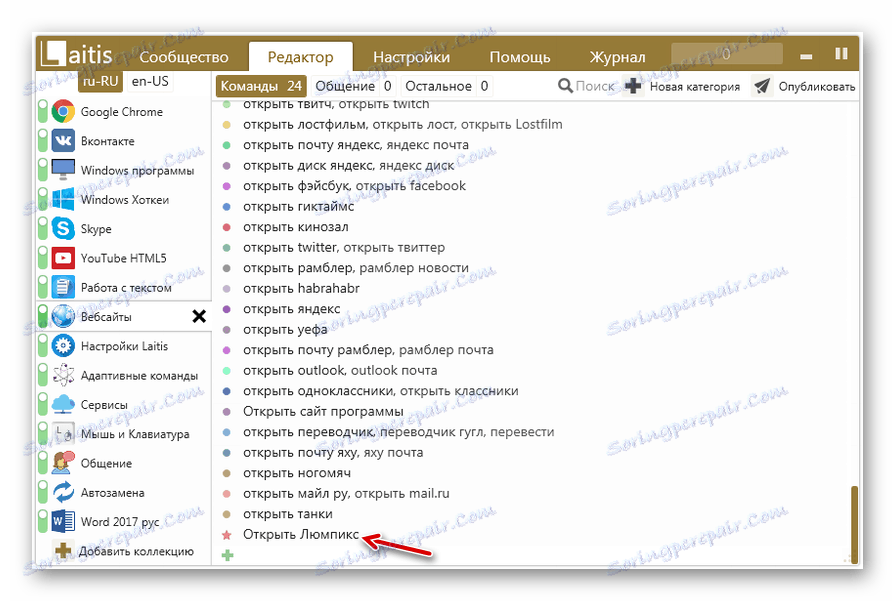Viewport: 895px width, 601px height.
Task: Click the Сервисы cloud icon
Action: coord(63,405)
